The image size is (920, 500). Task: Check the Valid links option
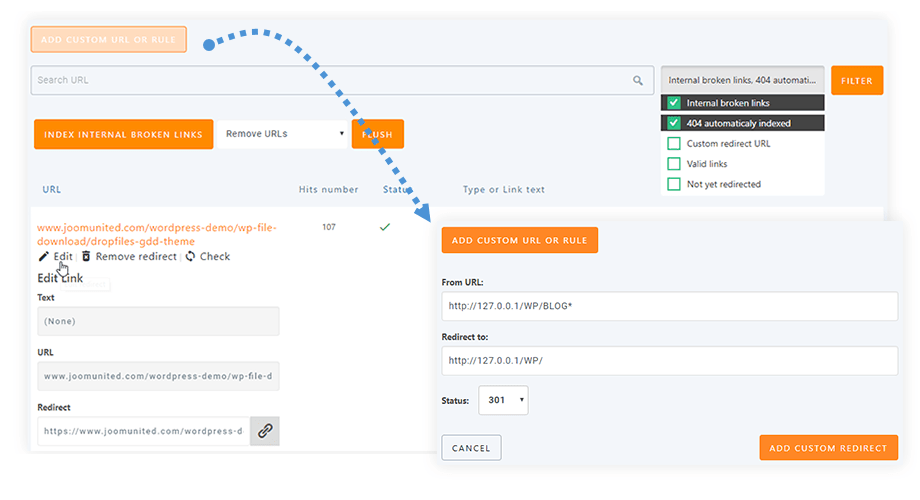click(x=674, y=164)
